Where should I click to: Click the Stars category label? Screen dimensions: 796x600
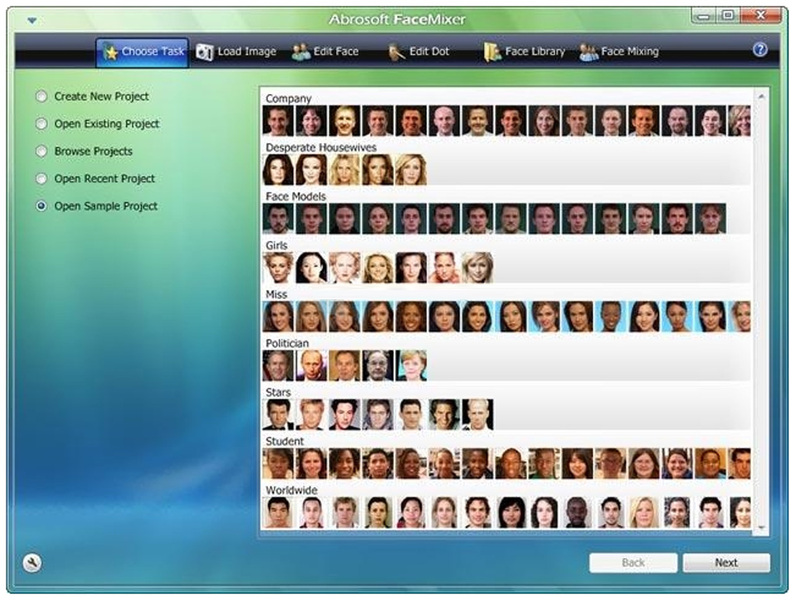pyautogui.click(x=278, y=392)
